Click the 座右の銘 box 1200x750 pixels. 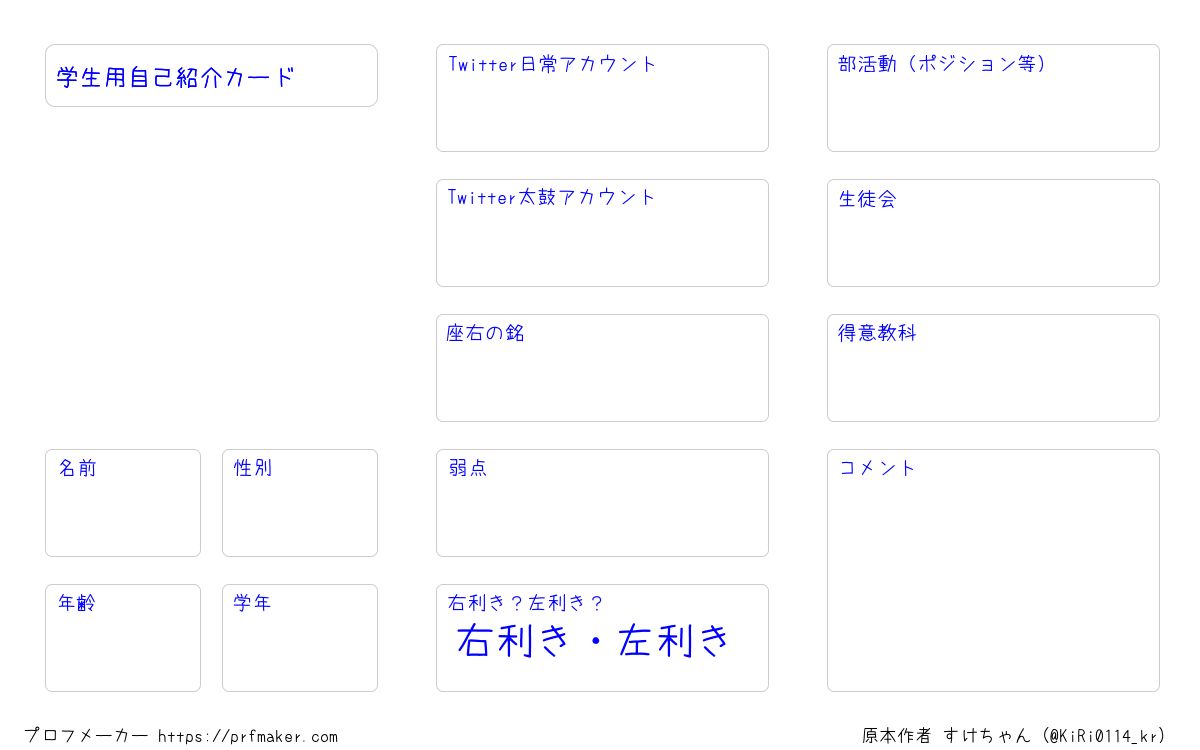coord(602,368)
